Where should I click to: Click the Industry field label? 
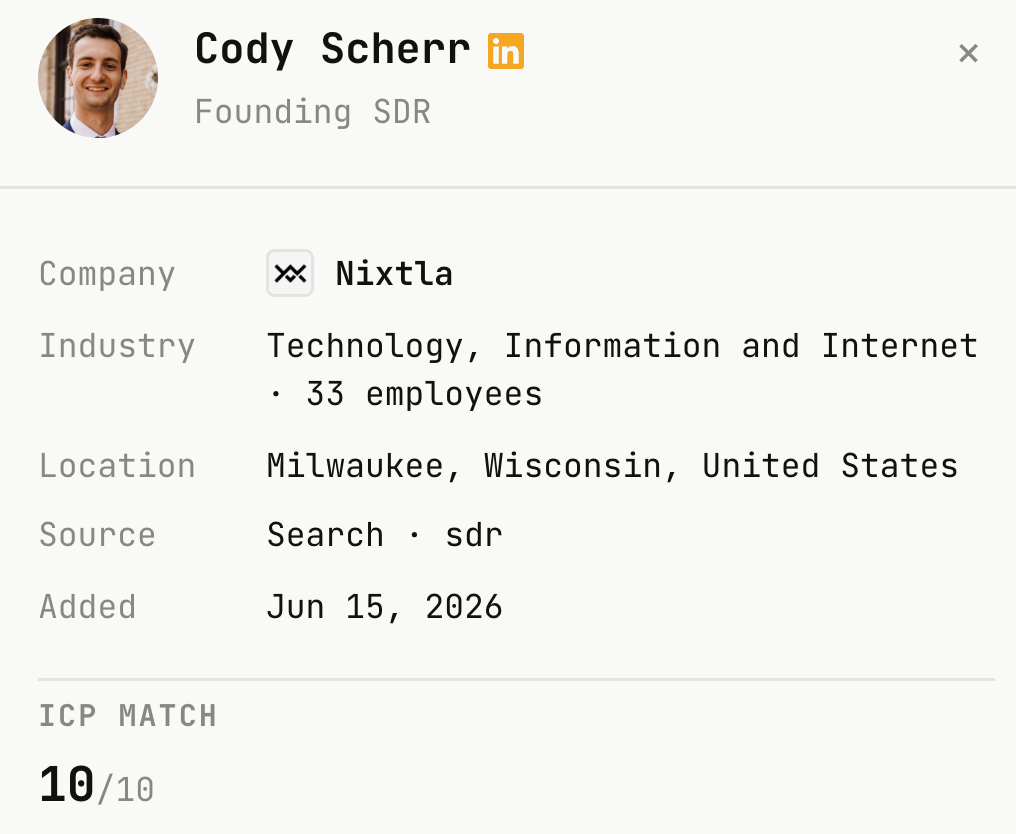117,346
